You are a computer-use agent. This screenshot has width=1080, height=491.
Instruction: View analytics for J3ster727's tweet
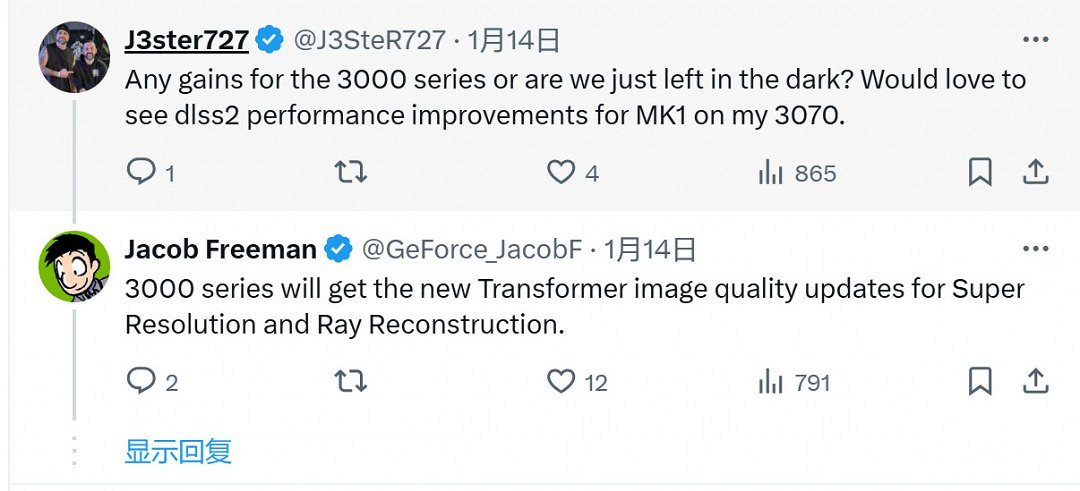coord(770,173)
